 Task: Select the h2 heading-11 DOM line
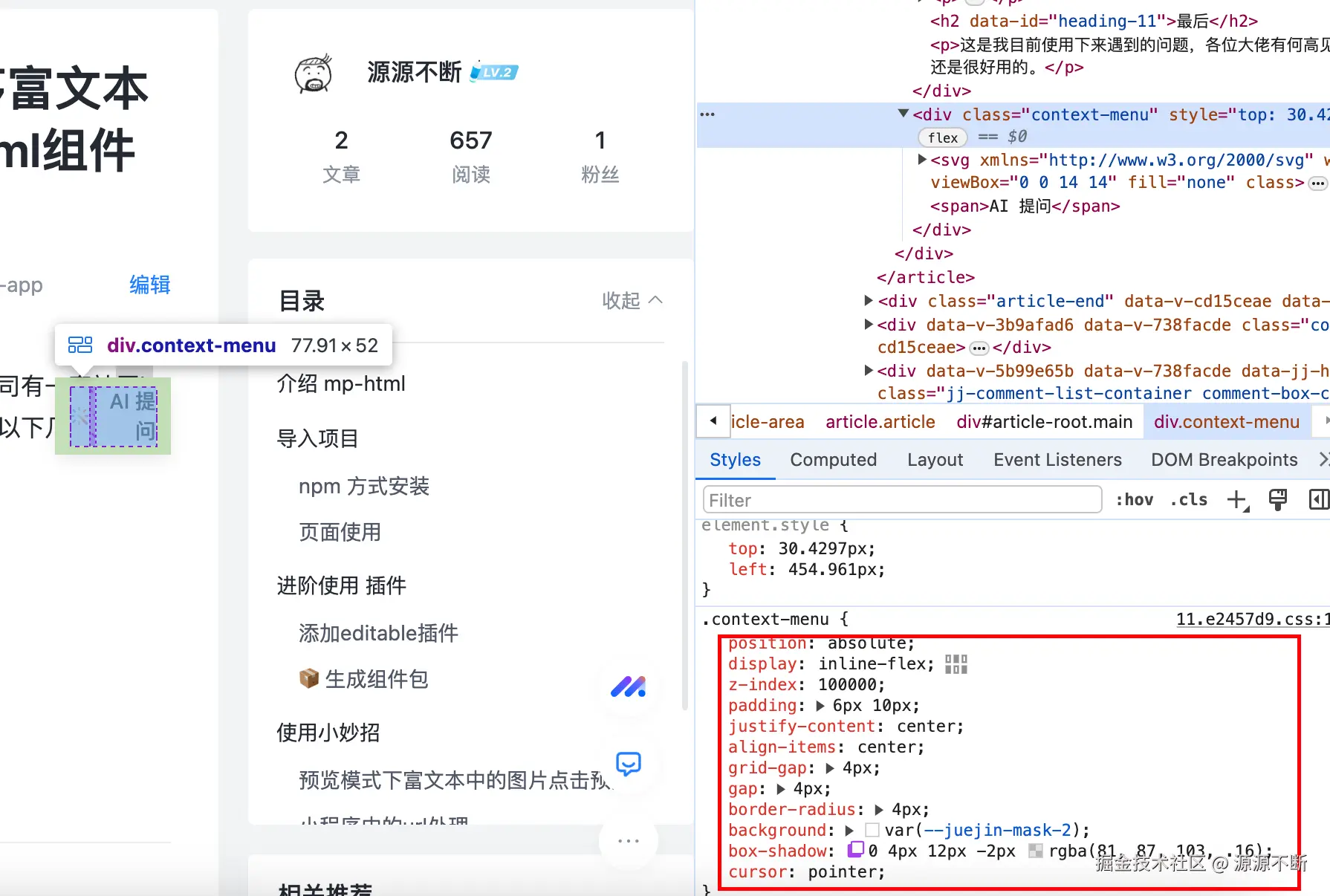point(1094,21)
